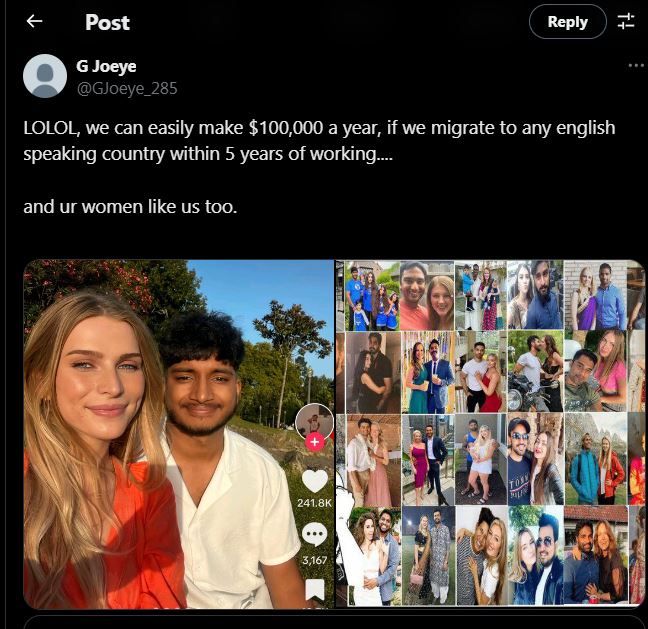Image resolution: width=648 pixels, height=629 pixels.
Task: Click the white heart like icon
Action: pyautogui.click(x=314, y=481)
